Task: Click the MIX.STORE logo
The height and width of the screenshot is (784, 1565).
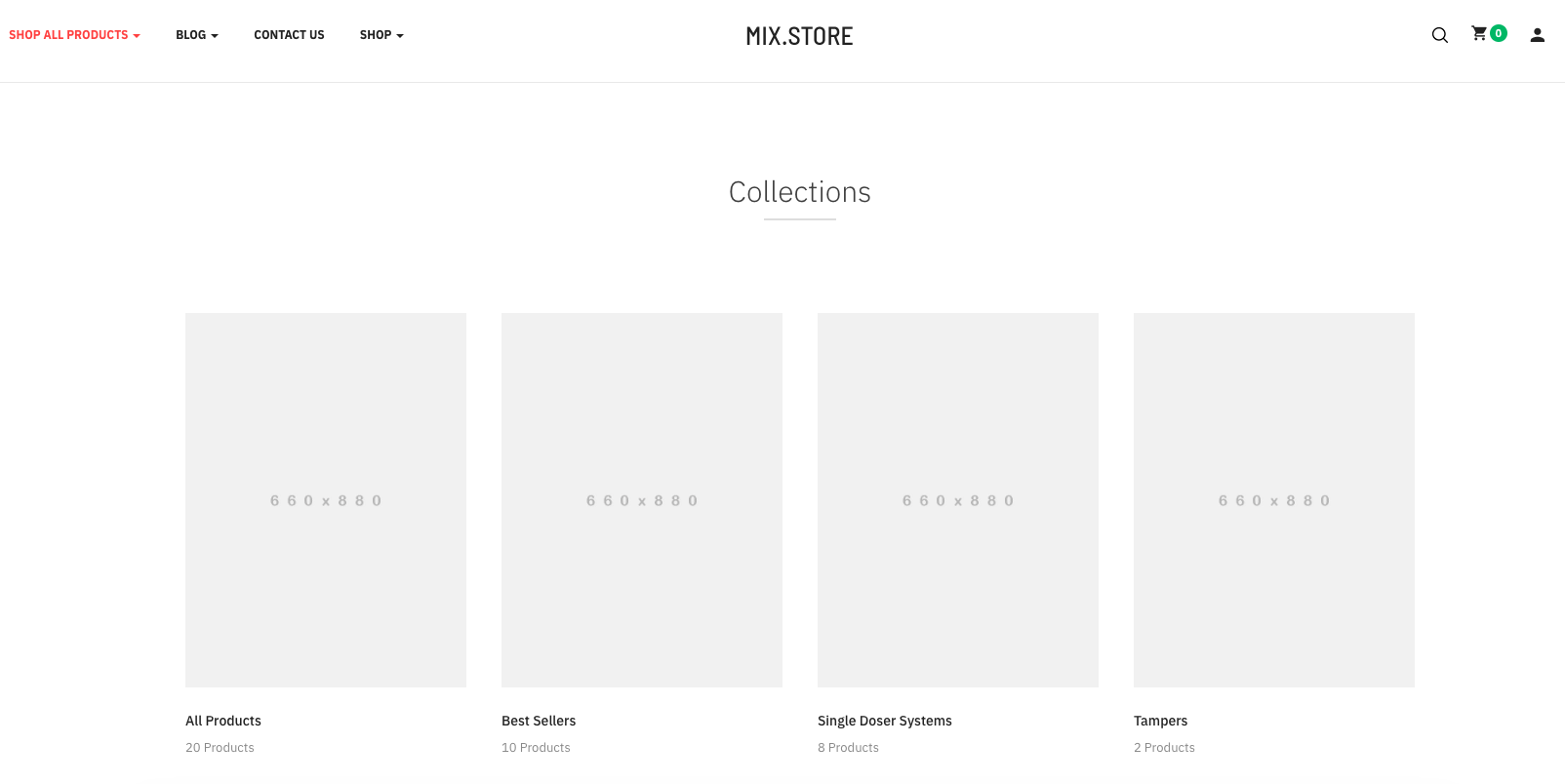Action: click(799, 36)
